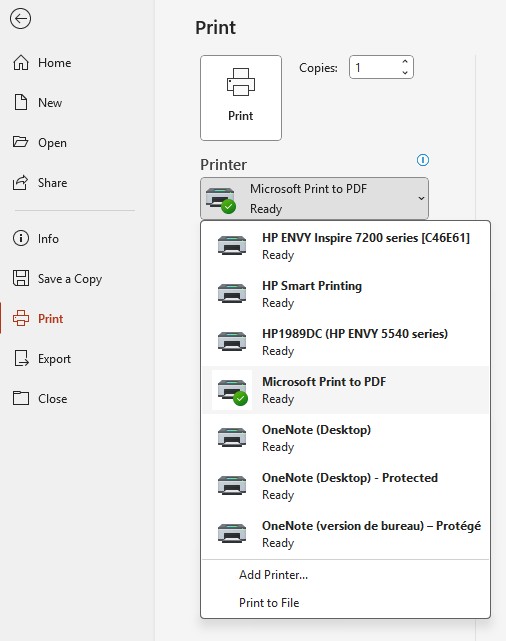Choose HP Smart Printing from the list

click(345, 294)
